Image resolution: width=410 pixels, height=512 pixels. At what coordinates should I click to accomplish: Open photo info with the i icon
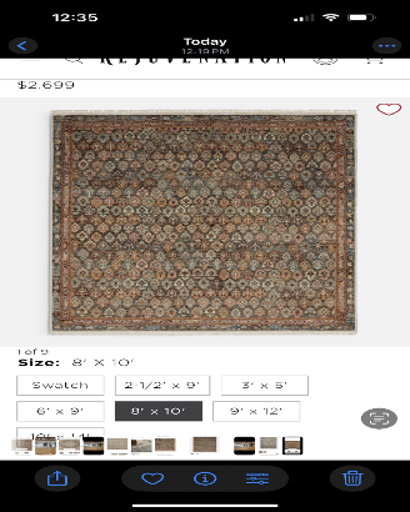pyautogui.click(x=205, y=479)
